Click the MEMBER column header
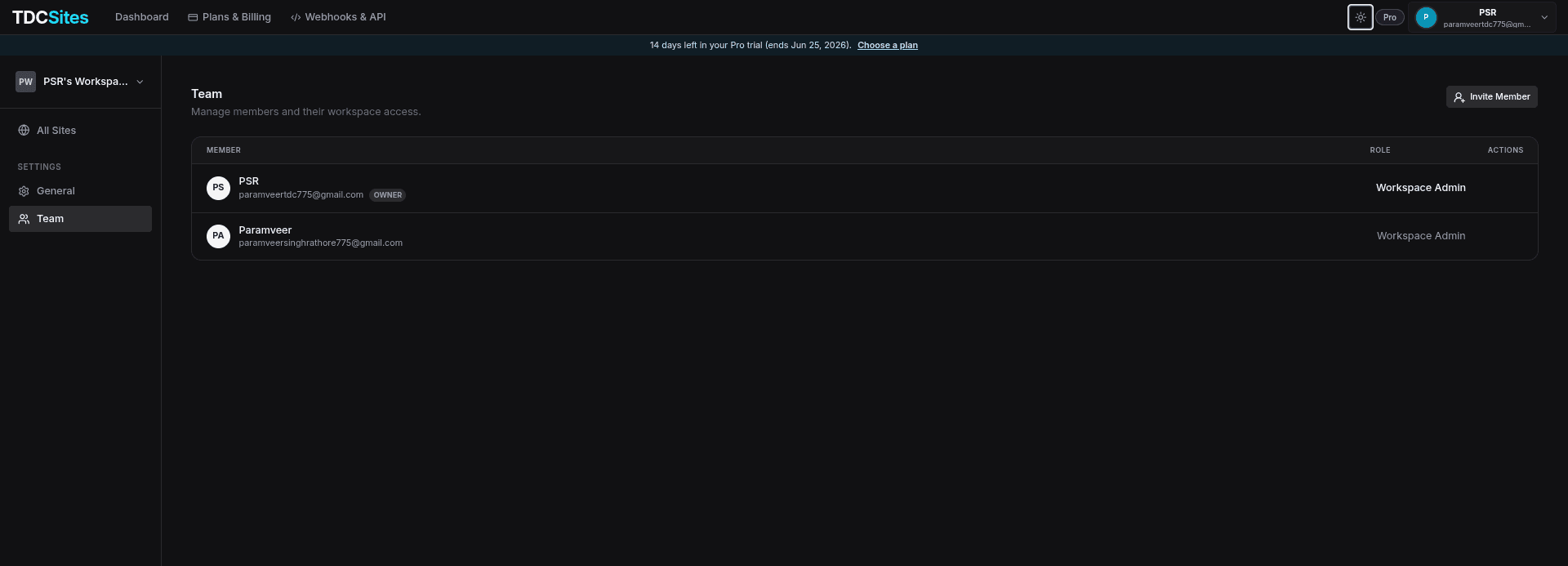 [224, 150]
